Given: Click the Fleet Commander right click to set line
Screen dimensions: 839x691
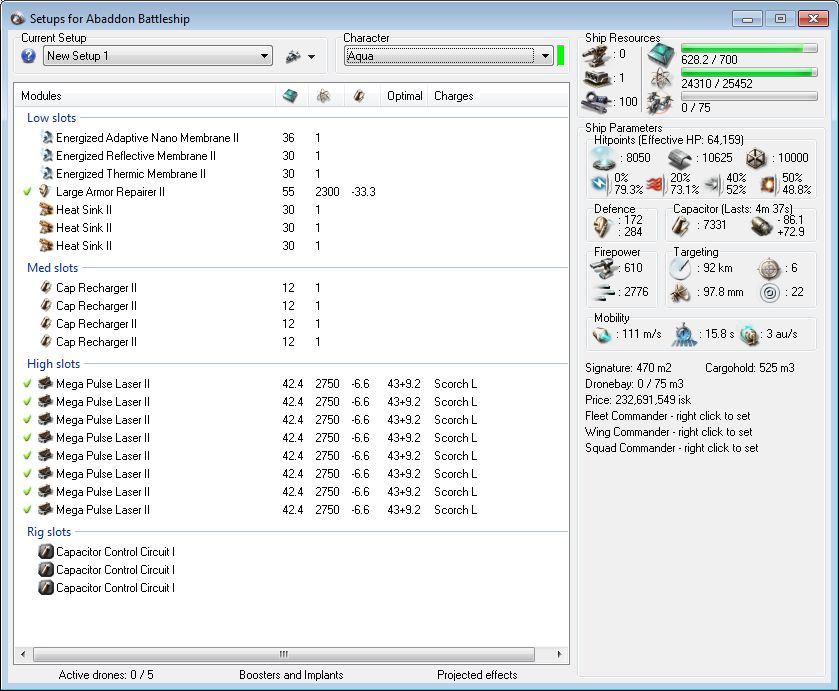Looking at the screenshot, I should click(x=667, y=416).
